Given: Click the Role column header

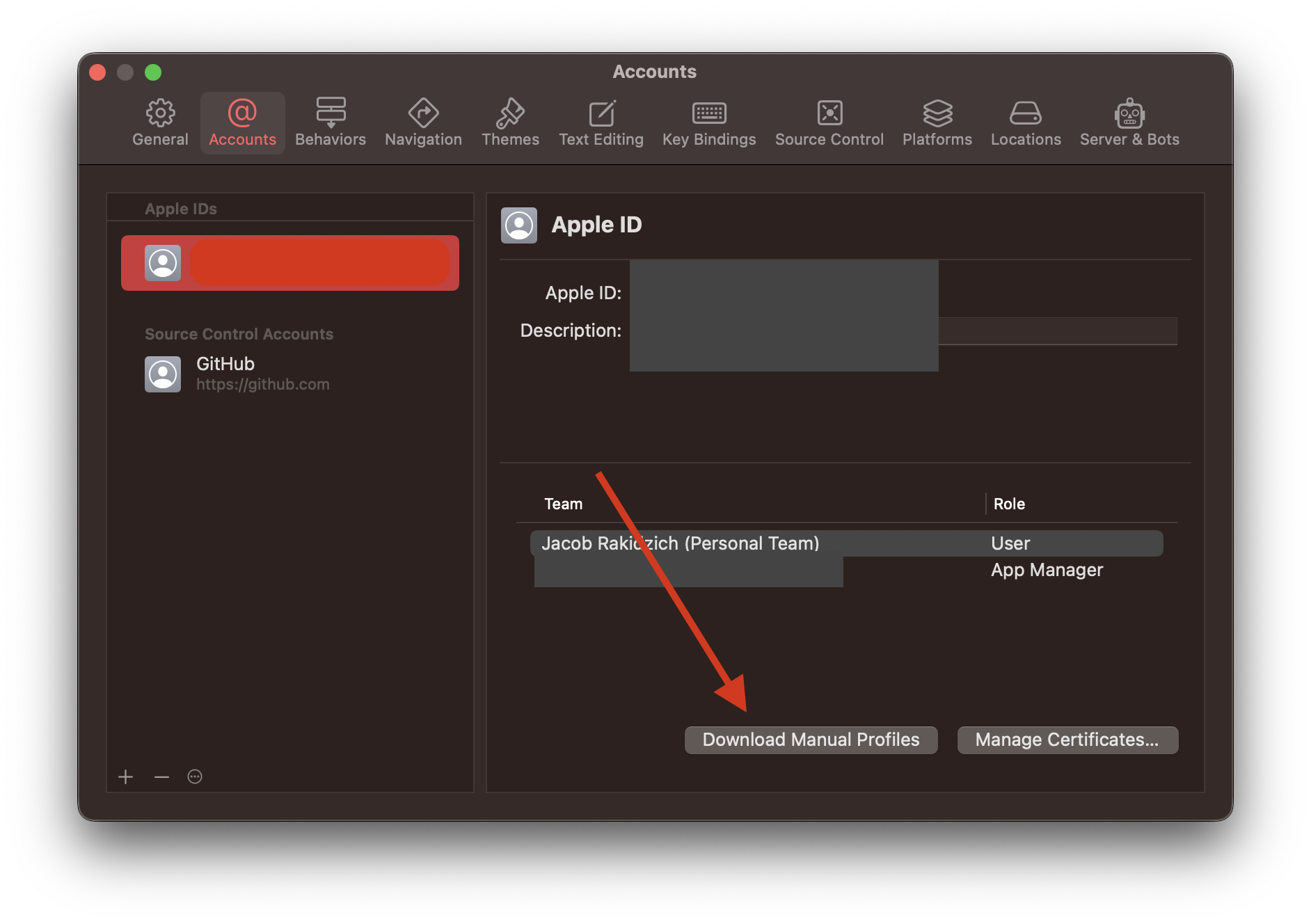Looking at the screenshot, I should (x=1009, y=504).
